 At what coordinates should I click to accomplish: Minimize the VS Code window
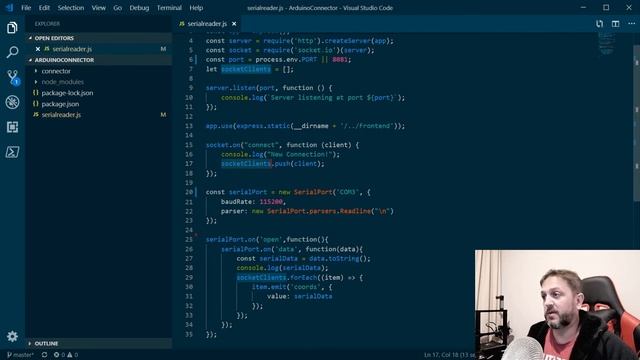(583, 7)
